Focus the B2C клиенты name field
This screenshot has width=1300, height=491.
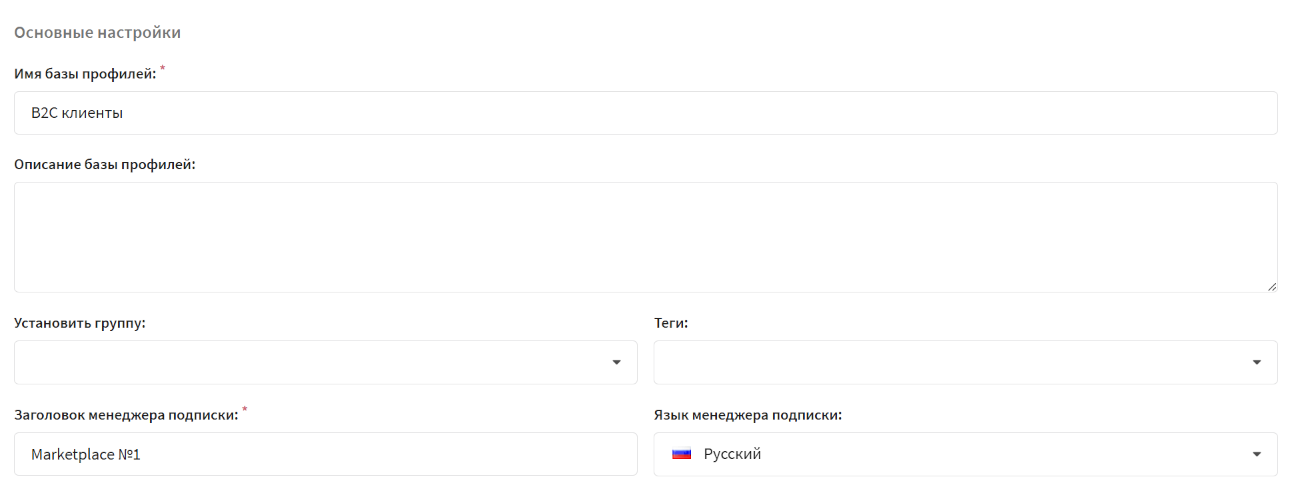tap(646, 113)
